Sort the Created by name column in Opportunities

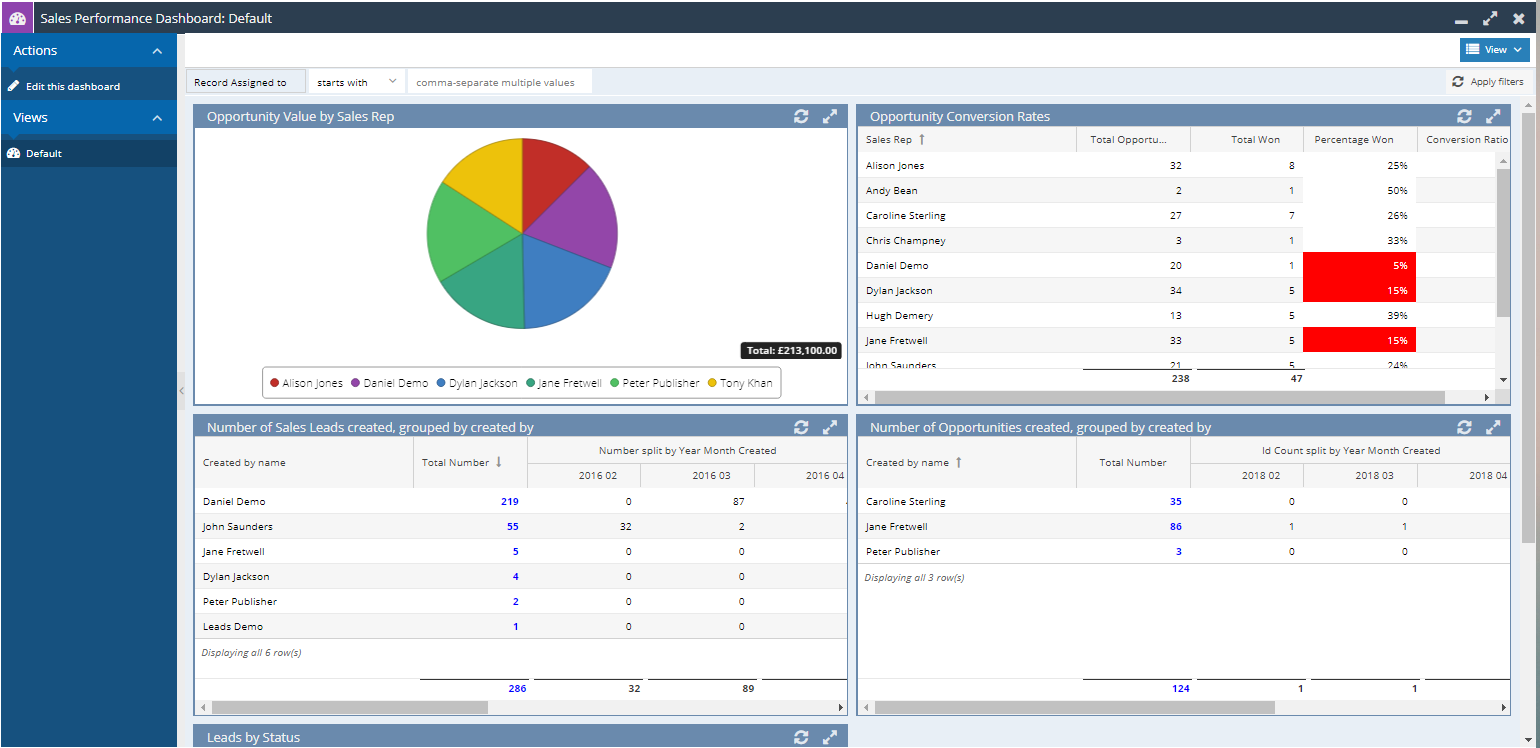pyautogui.click(x=958, y=462)
